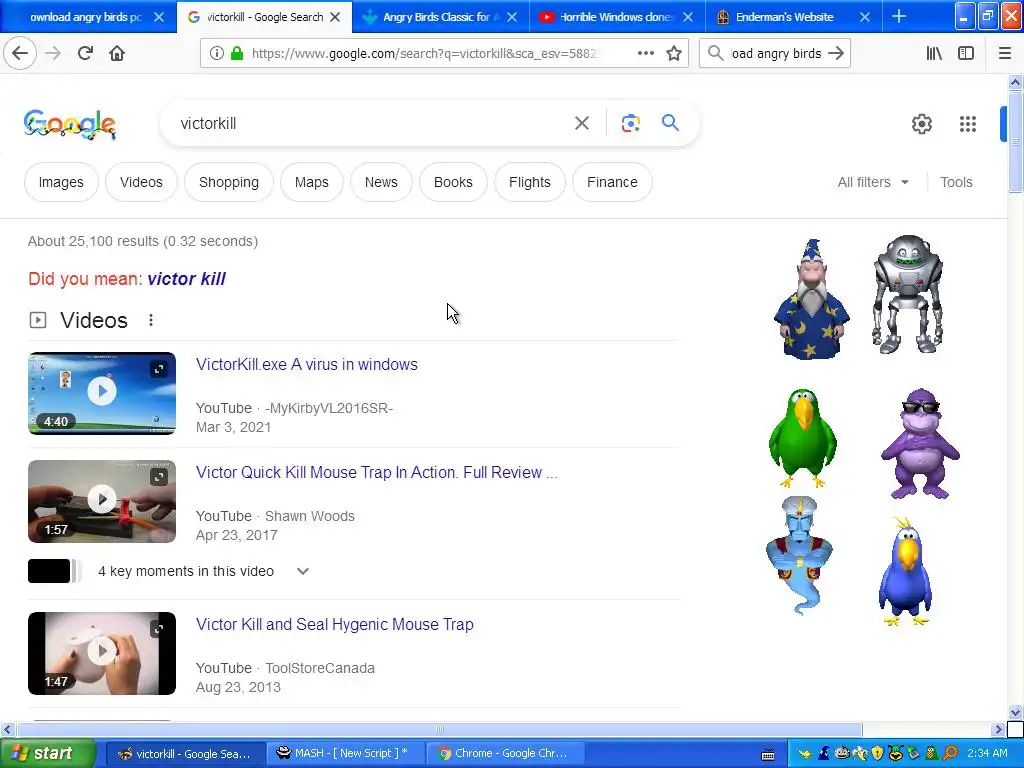Play the 1:47 Kill and Seal thumbnail

[x=102, y=653]
